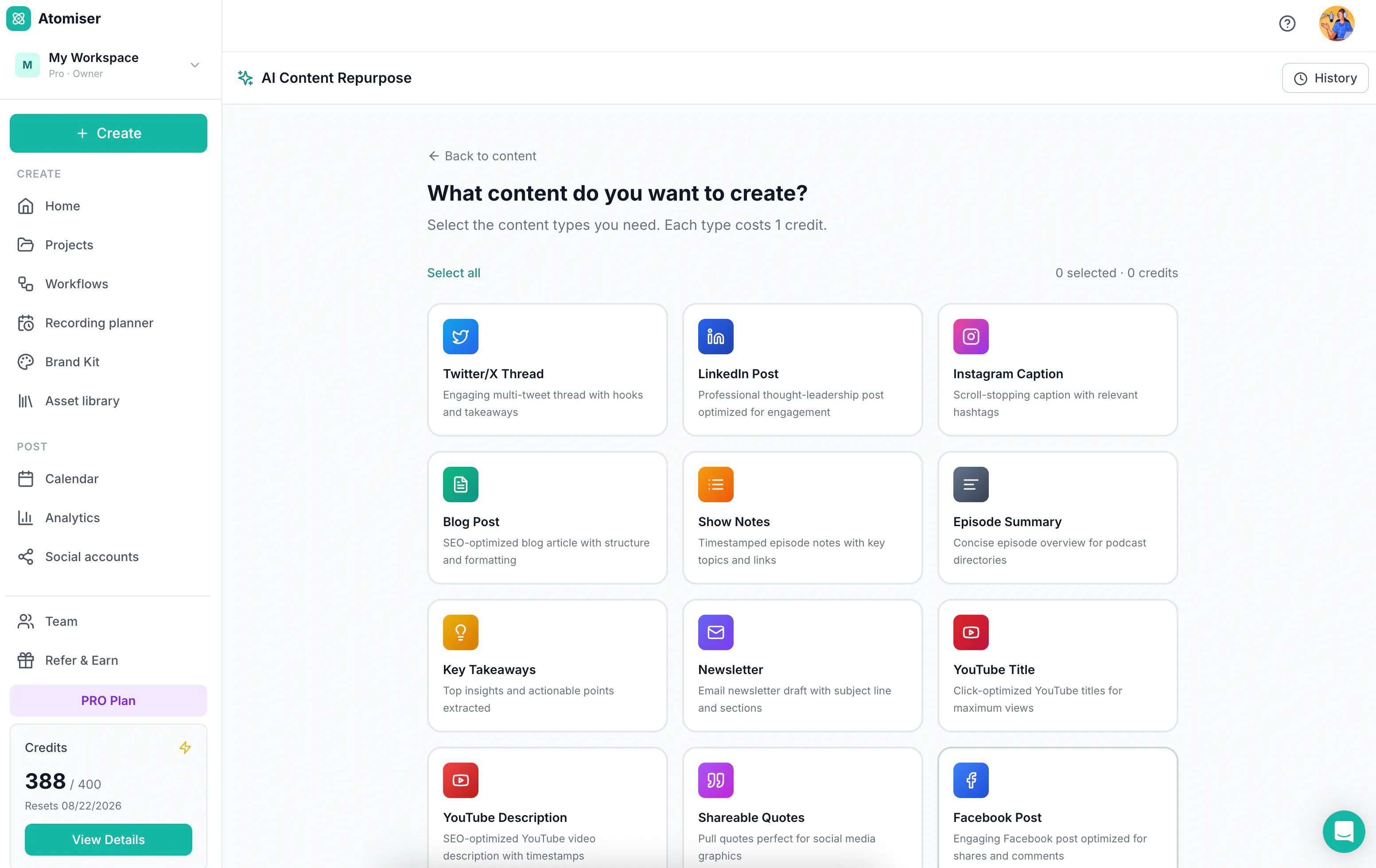This screenshot has height=868, width=1376.
Task: Select the Episode Summary card title
Action: (x=1007, y=522)
